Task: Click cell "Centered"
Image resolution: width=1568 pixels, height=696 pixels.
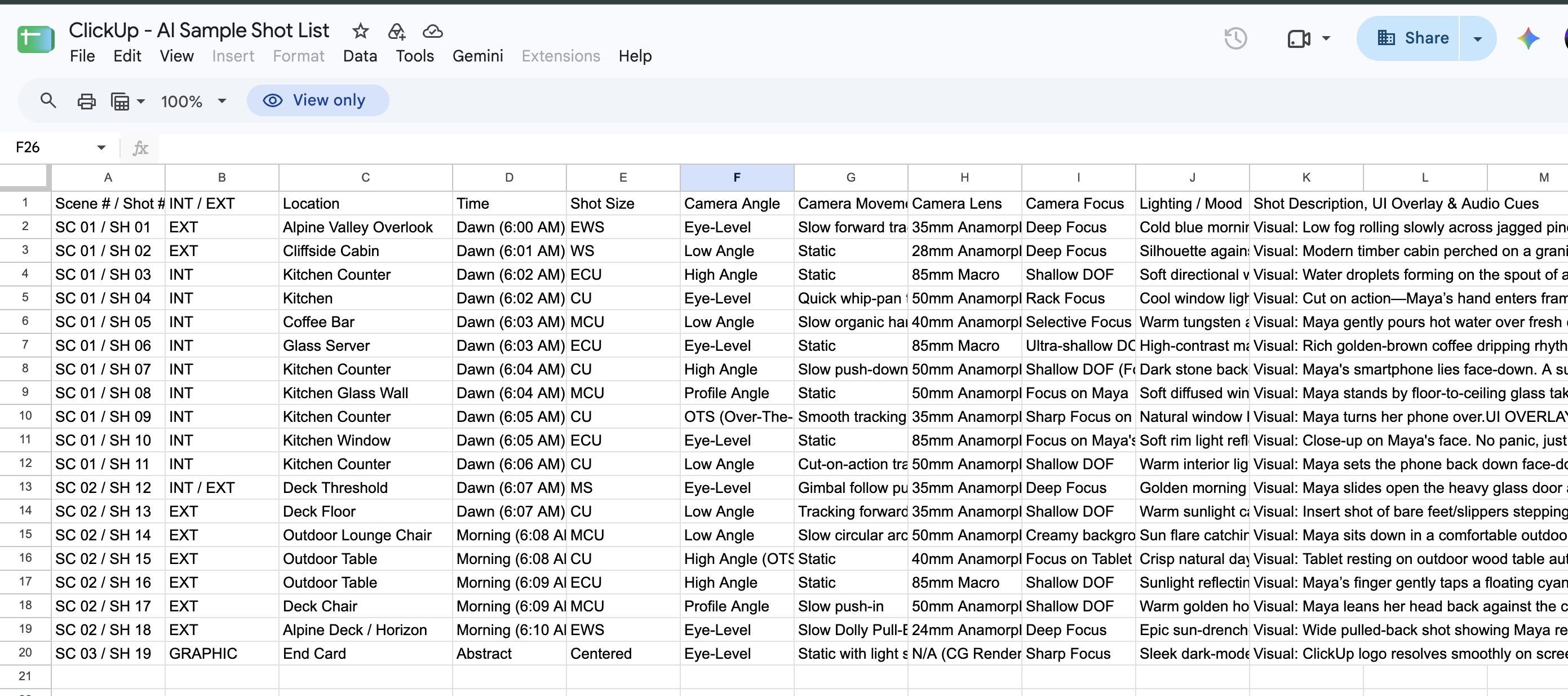Action: tap(623, 653)
